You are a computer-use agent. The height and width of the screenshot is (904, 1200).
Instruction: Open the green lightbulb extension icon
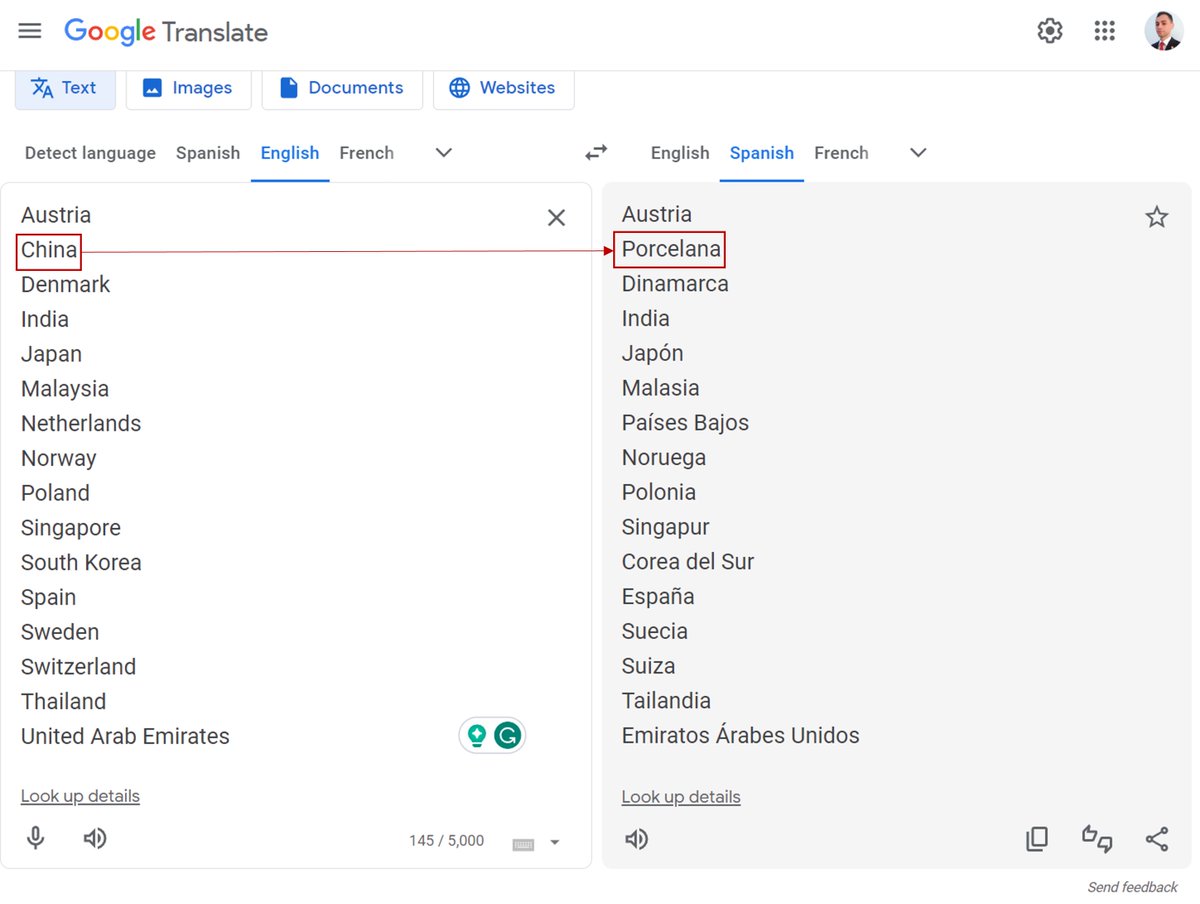[x=477, y=736]
